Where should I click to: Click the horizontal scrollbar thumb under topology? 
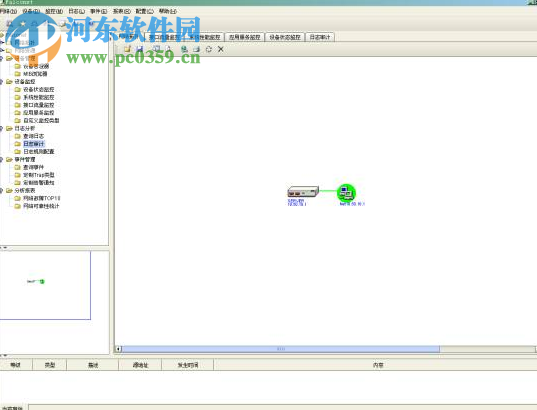tap(281, 349)
